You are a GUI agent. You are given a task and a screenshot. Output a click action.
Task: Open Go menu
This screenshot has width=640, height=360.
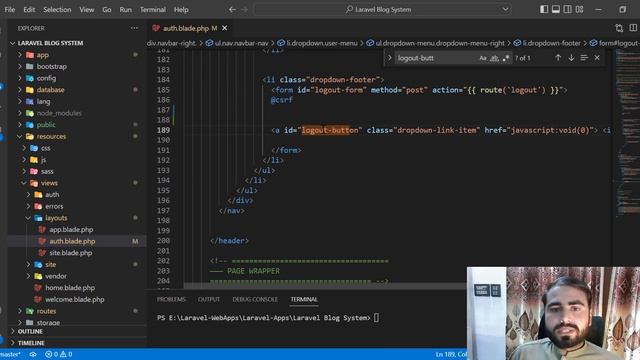pos(107,9)
